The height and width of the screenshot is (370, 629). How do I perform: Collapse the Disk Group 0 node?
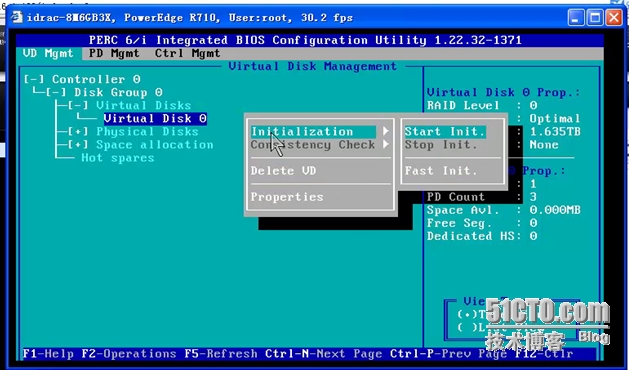(56, 92)
